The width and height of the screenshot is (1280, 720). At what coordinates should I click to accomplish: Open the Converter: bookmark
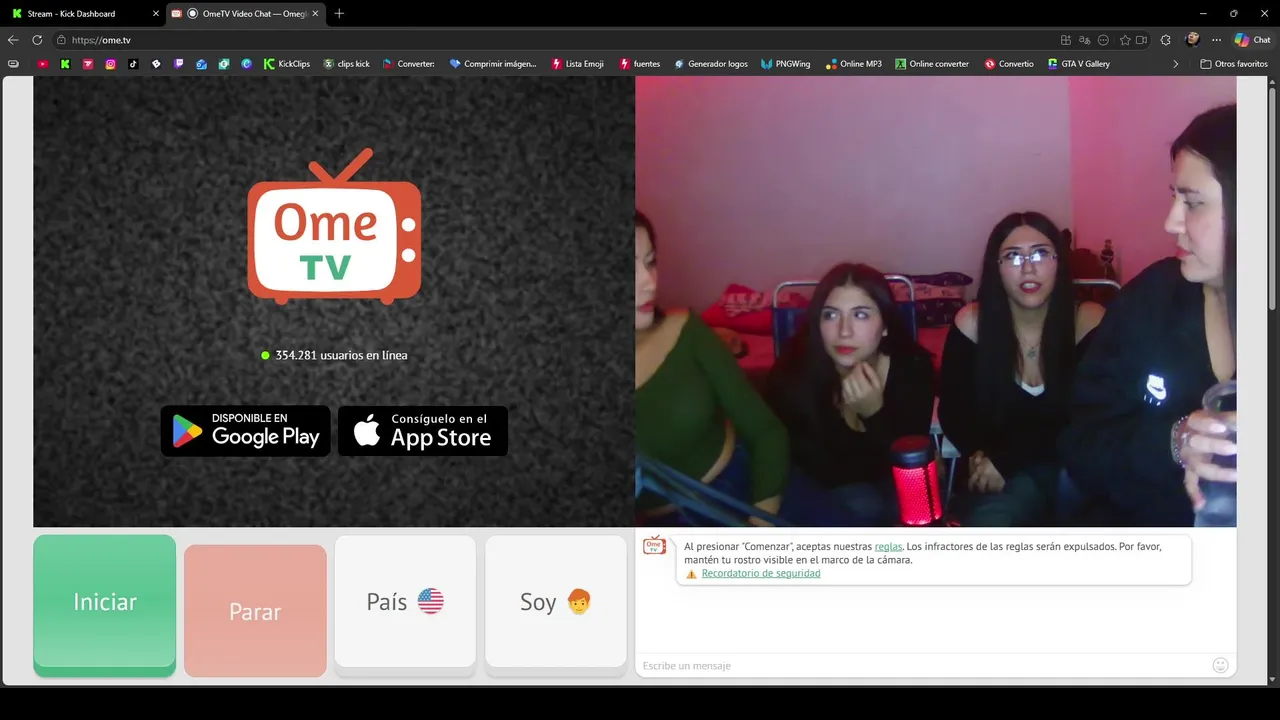pos(409,64)
